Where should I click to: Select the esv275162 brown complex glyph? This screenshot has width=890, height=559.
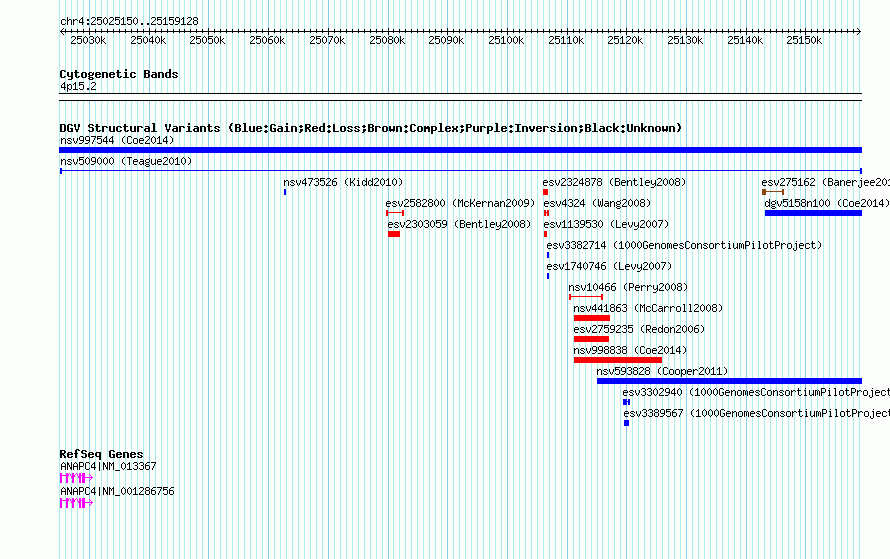pyautogui.click(x=773, y=192)
